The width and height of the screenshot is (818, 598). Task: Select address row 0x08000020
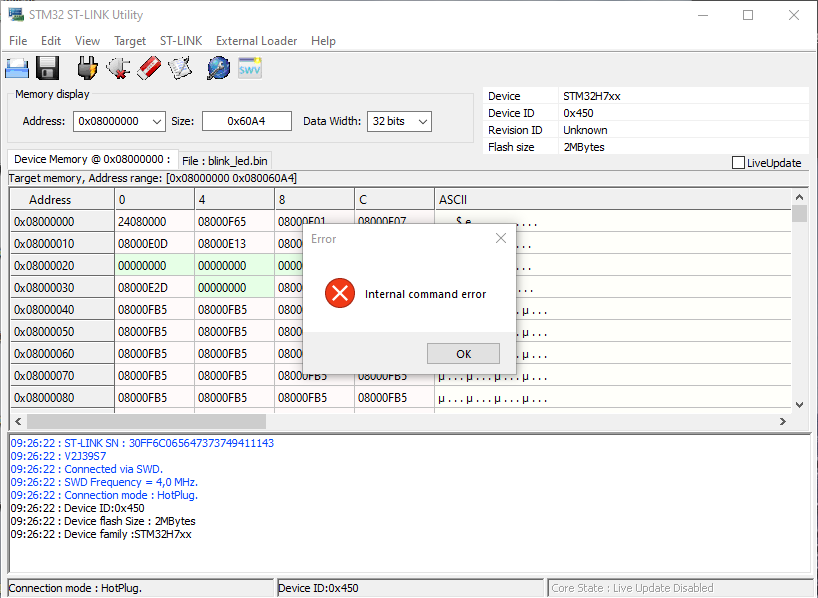[x=62, y=266]
